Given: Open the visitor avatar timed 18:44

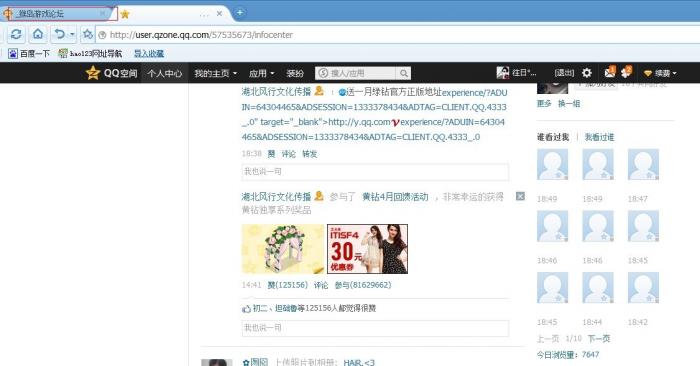Looking at the screenshot, I should tap(598, 287).
